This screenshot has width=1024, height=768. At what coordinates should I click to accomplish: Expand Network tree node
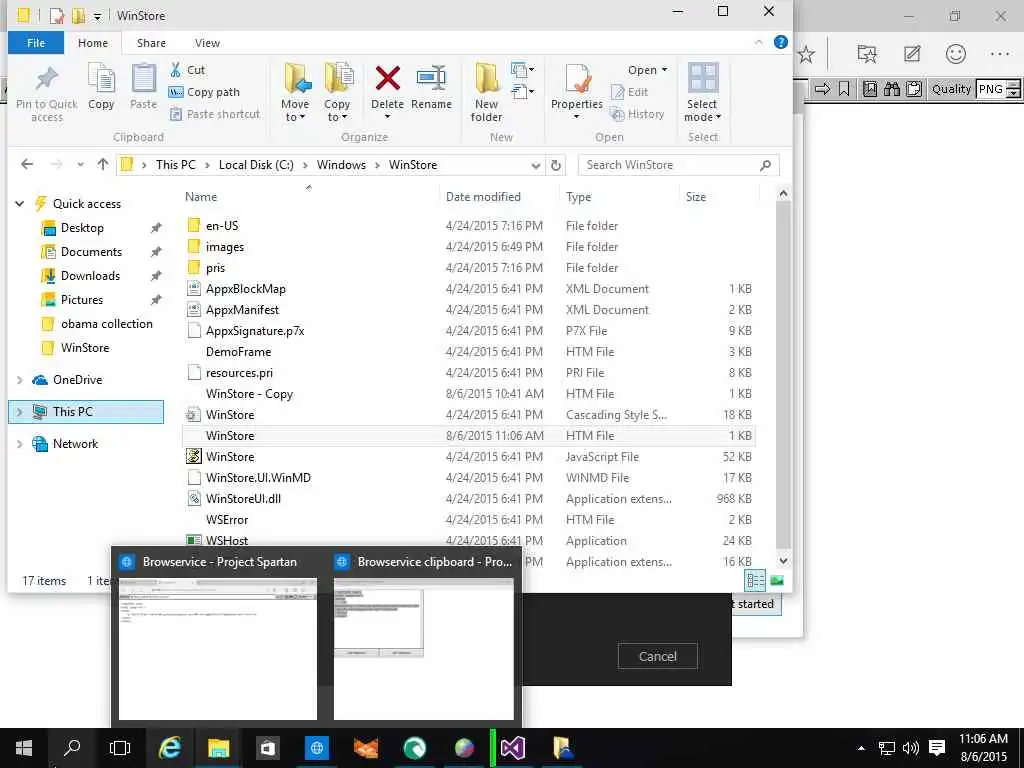[x=20, y=444]
